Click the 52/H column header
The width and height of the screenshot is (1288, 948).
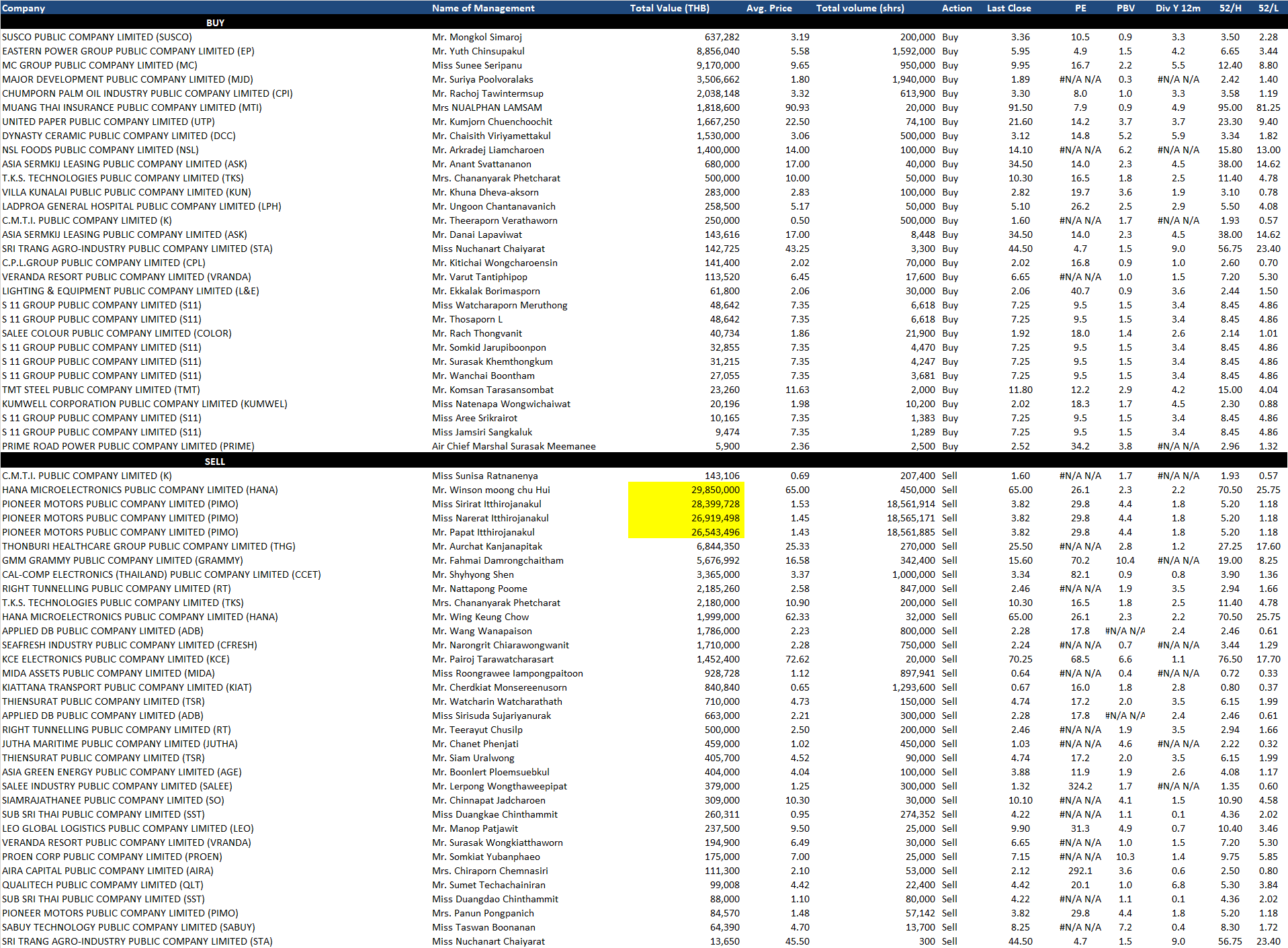1230,8
